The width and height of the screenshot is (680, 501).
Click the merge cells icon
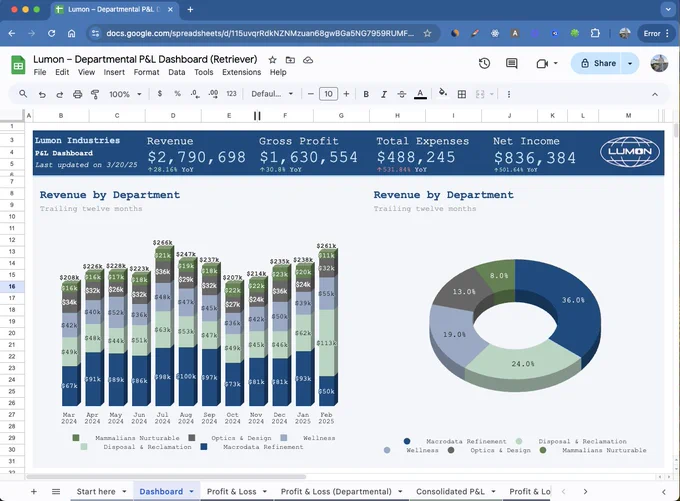click(480, 94)
